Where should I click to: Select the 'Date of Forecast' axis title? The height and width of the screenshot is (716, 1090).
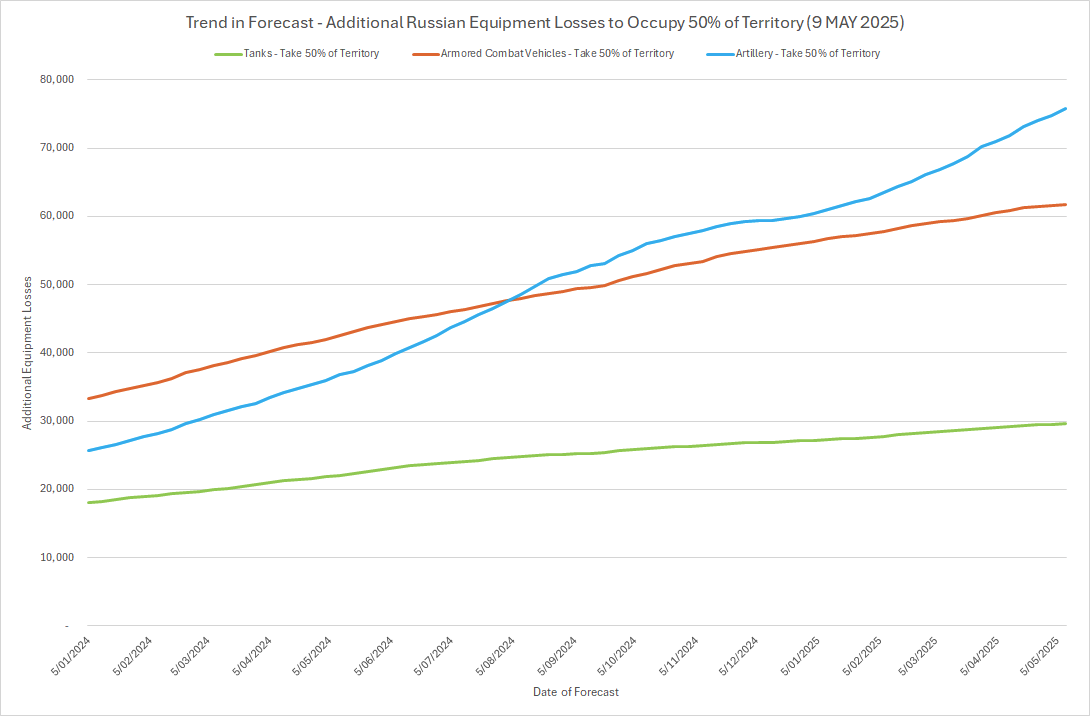point(575,693)
